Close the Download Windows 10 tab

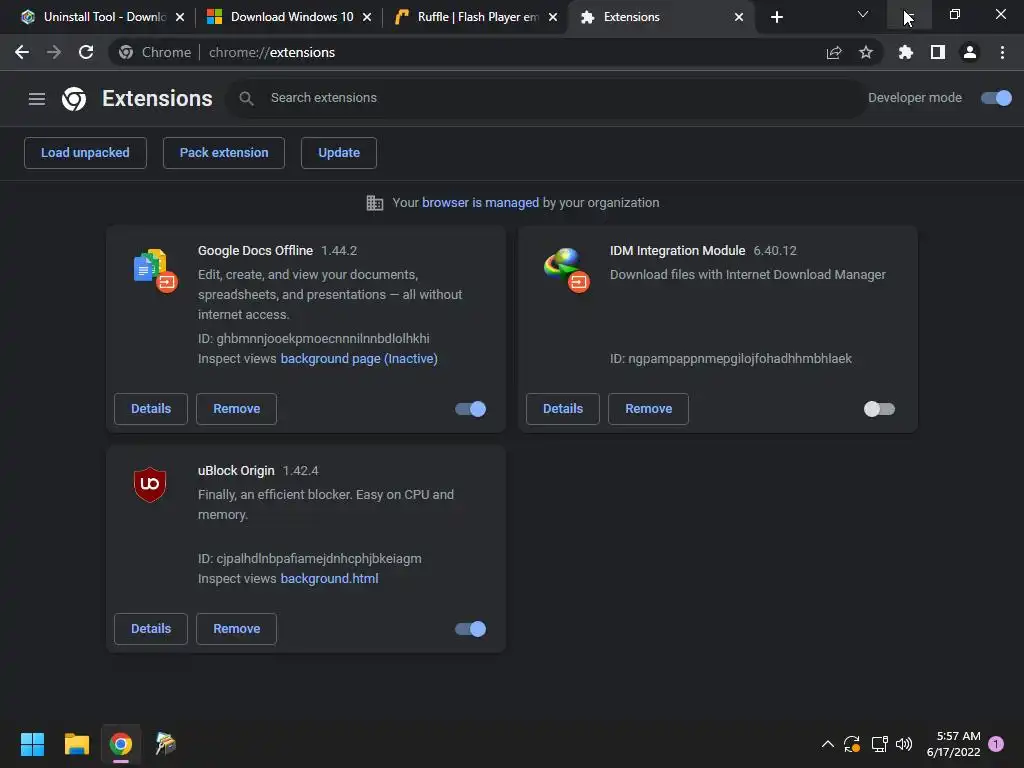click(x=367, y=17)
